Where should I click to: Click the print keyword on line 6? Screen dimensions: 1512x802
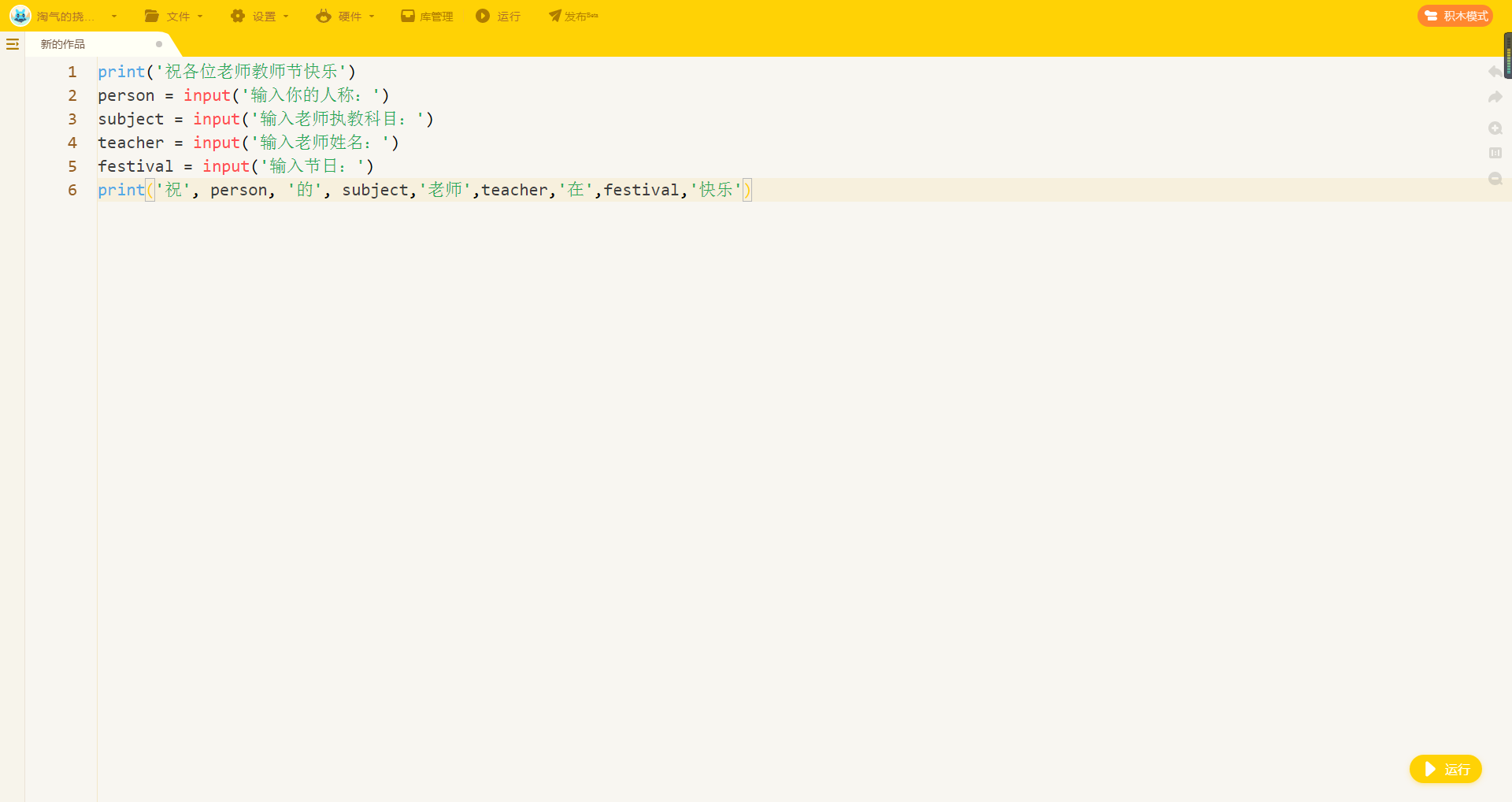pos(121,190)
